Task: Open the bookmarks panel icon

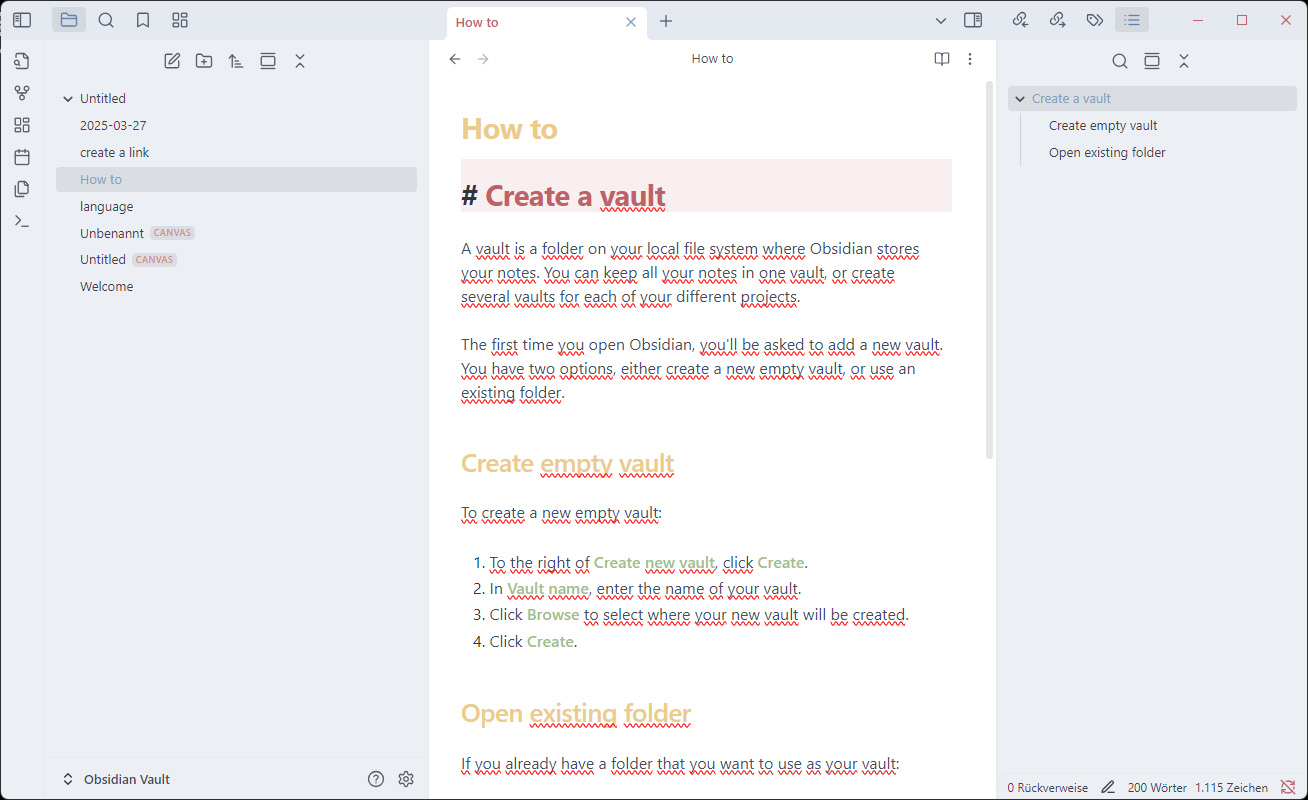Action: 143,20
